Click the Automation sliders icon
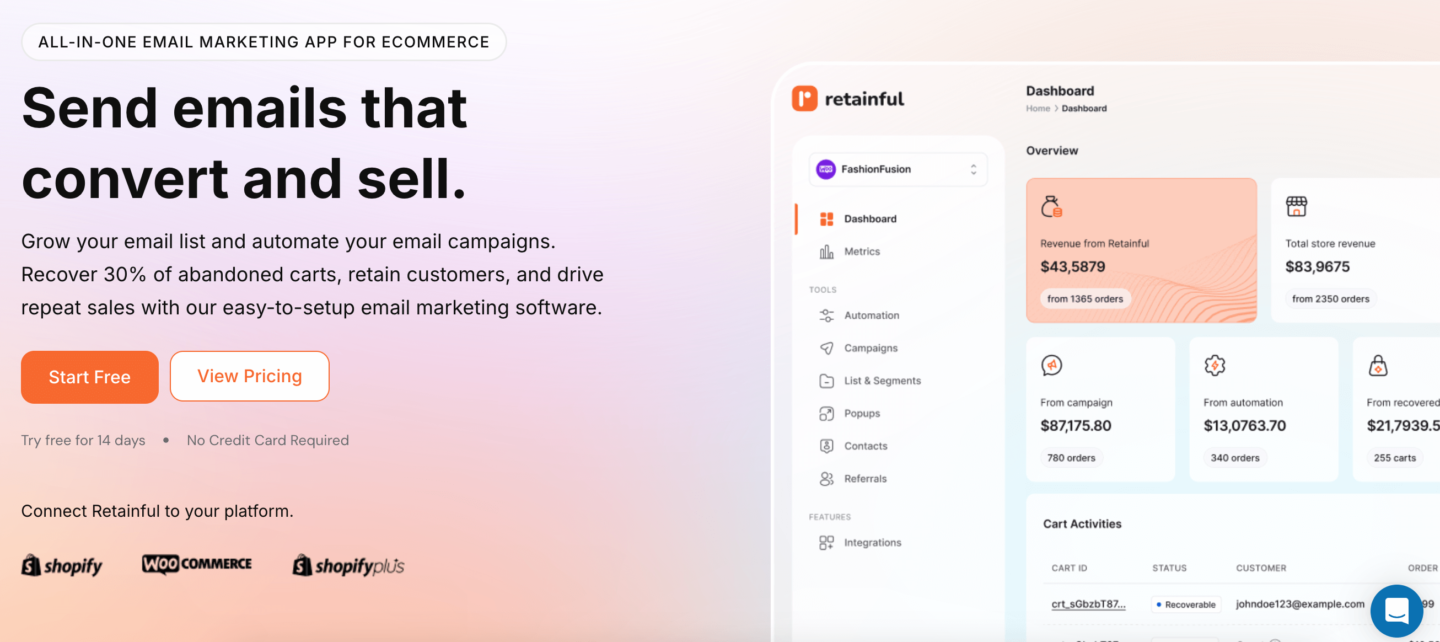 (x=826, y=315)
